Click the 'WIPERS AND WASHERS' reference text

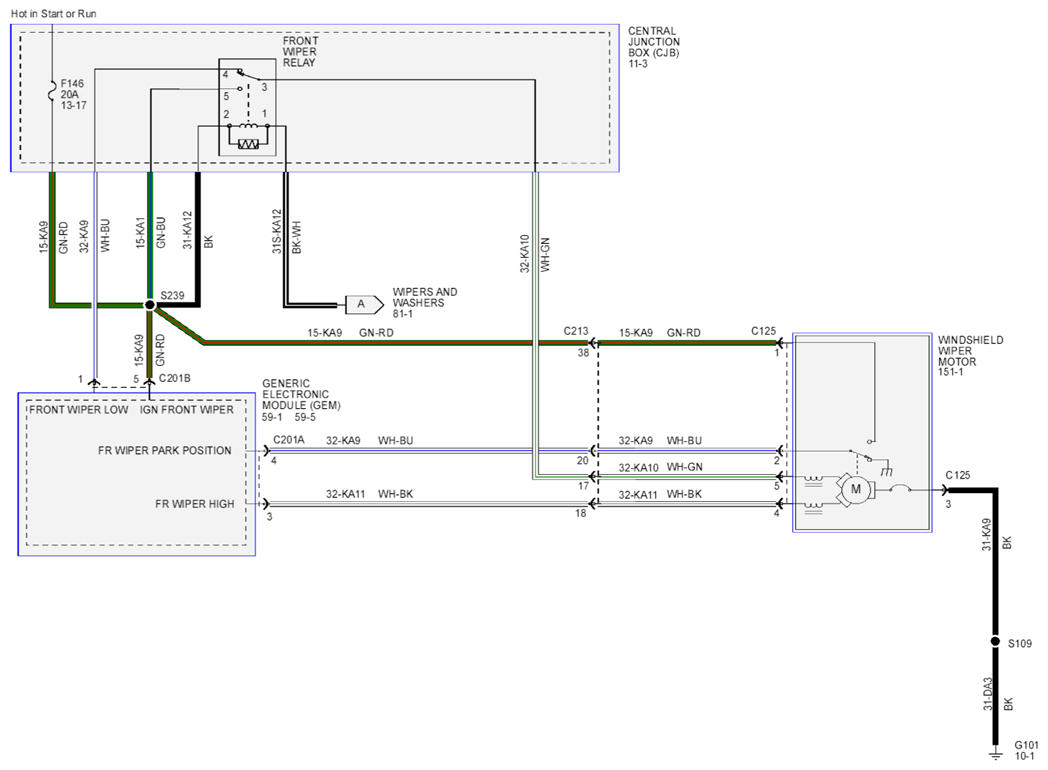coord(425,297)
